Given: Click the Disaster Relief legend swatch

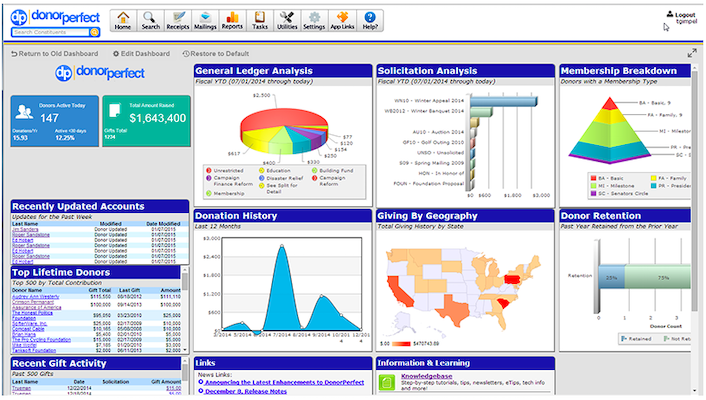Looking at the screenshot, I should tap(262, 178).
